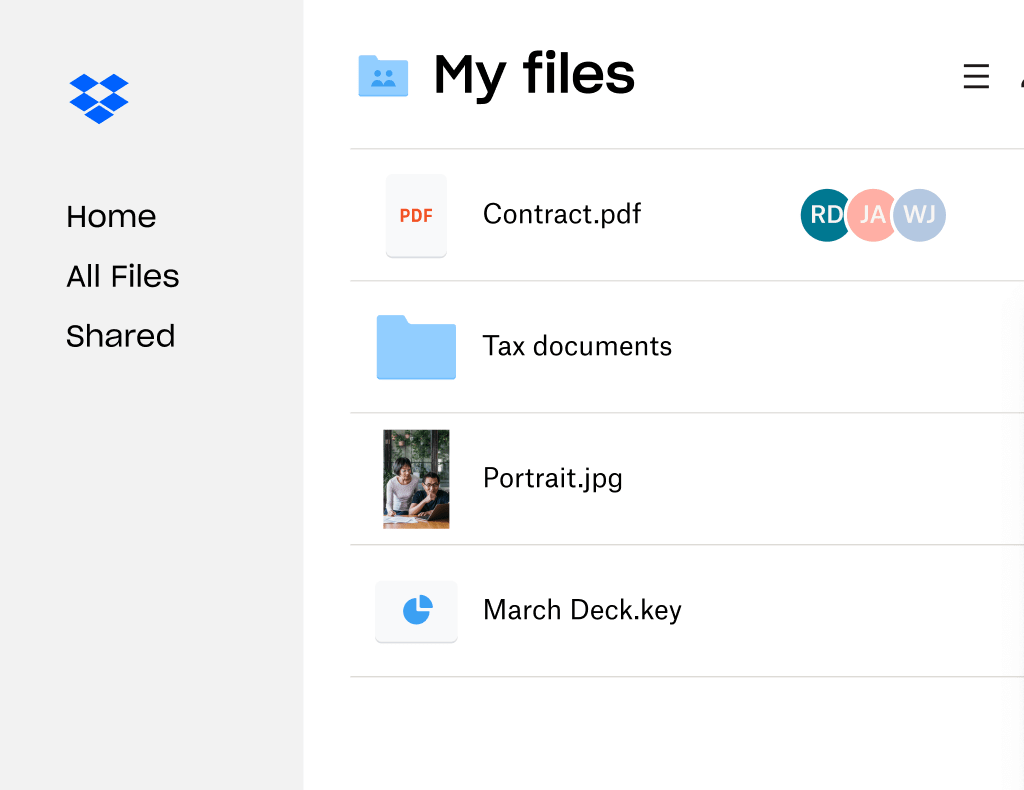Open the Tax documents folder name

tap(577, 346)
